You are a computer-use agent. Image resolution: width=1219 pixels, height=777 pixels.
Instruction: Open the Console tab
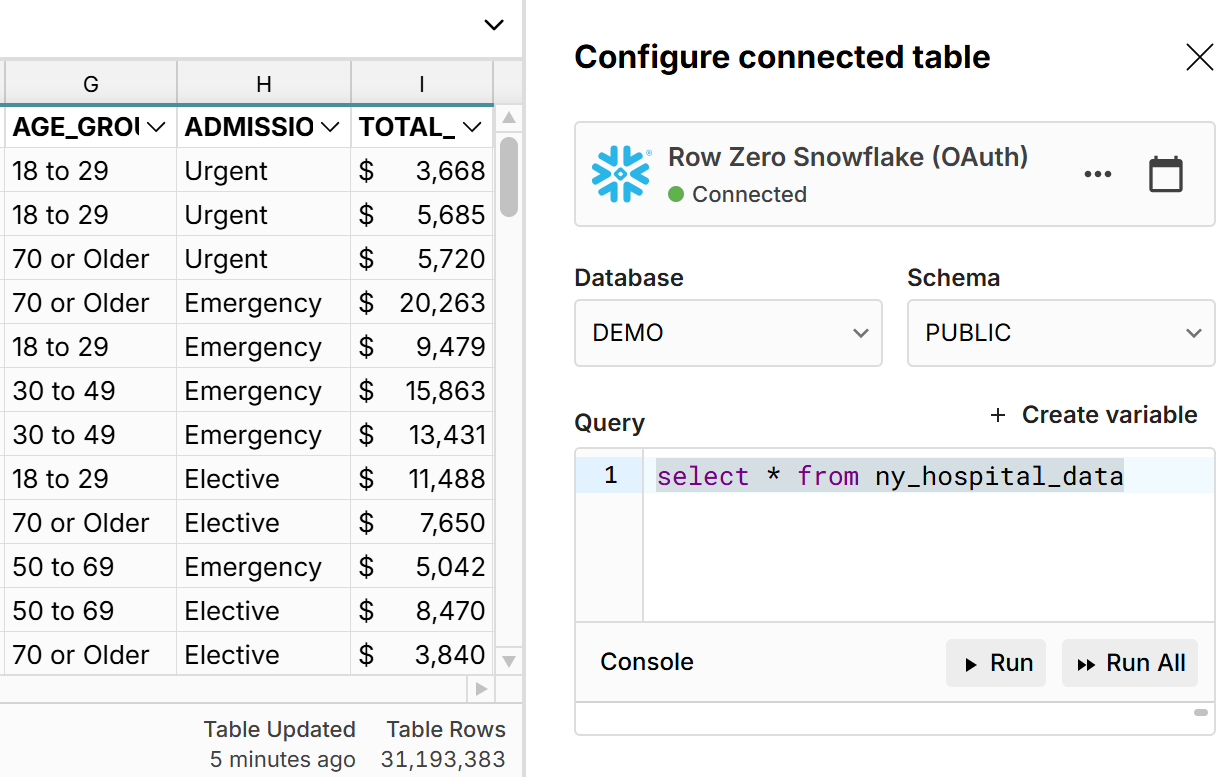tap(647, 662)
